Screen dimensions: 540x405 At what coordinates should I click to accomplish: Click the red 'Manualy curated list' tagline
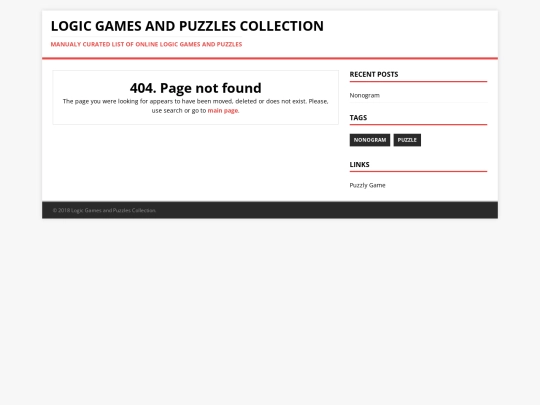(146, 44)
